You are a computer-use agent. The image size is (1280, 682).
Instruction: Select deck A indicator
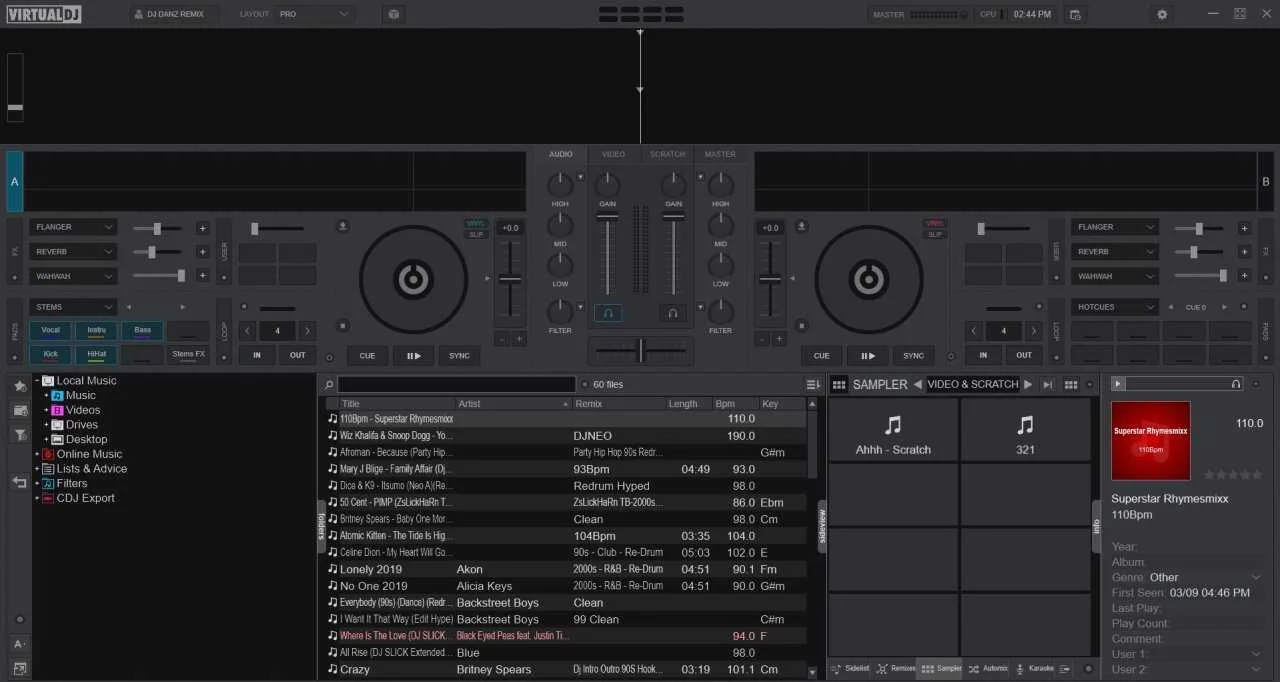14,182
